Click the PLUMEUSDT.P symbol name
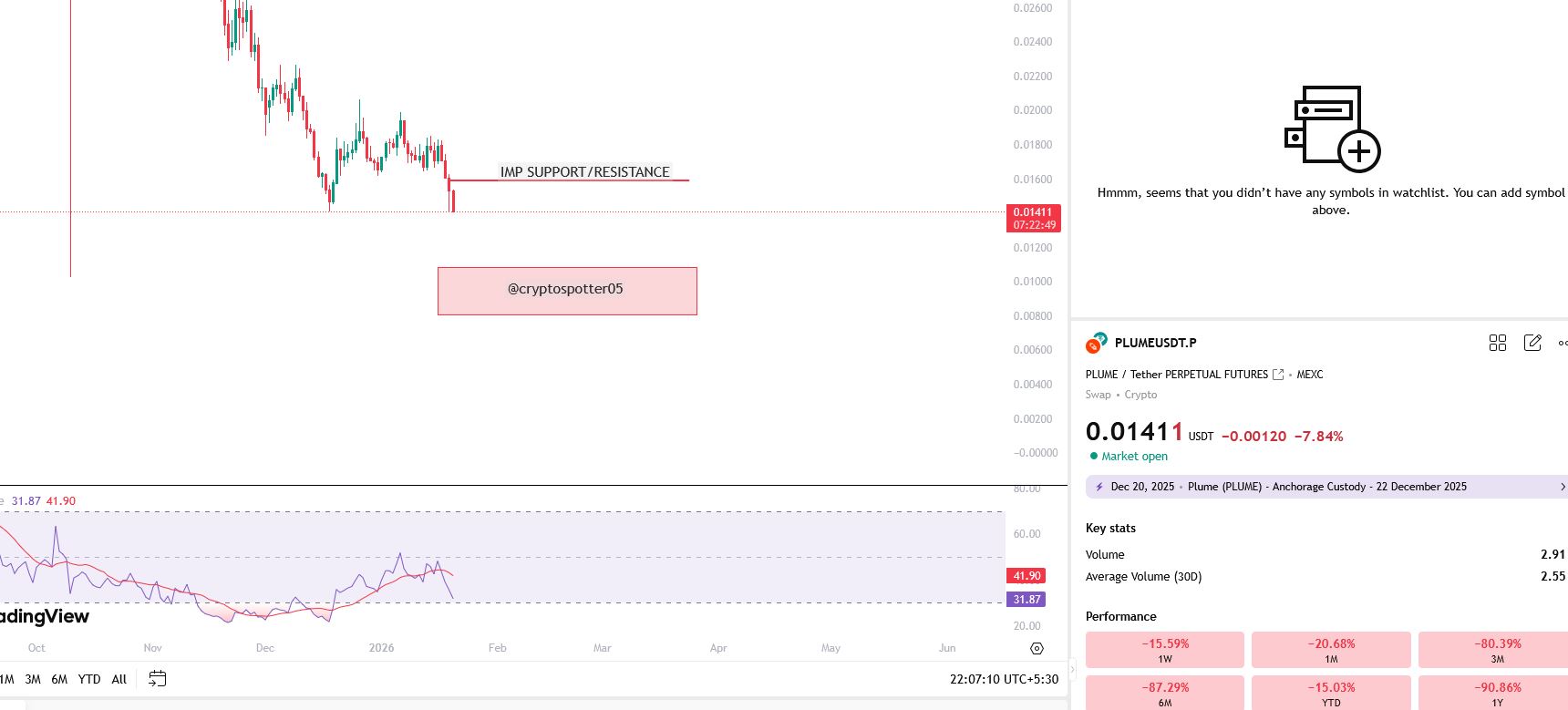The height and width of the screenshot is (710, 1568). coord(1156,343)
